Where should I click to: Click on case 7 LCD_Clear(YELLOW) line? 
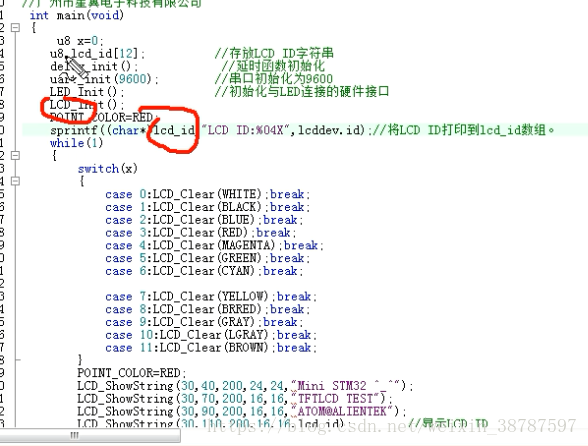point(211,297)
